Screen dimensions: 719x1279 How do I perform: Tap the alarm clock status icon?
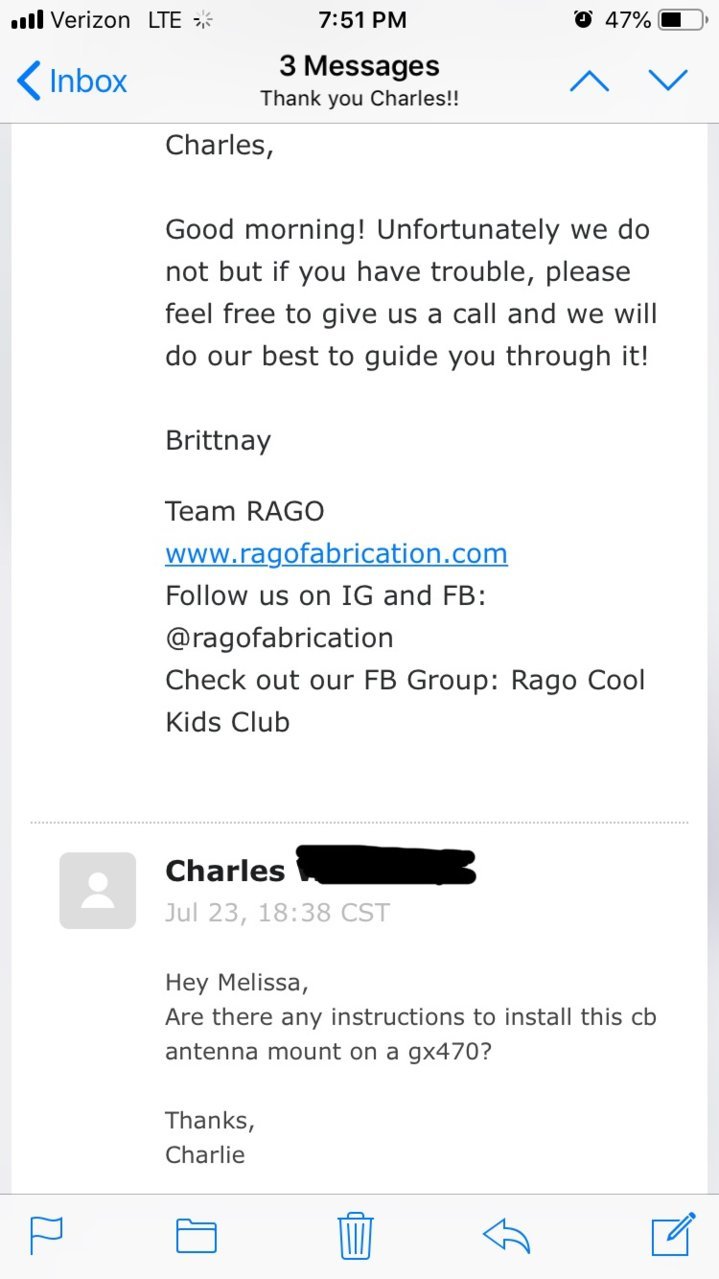point(583,19)
